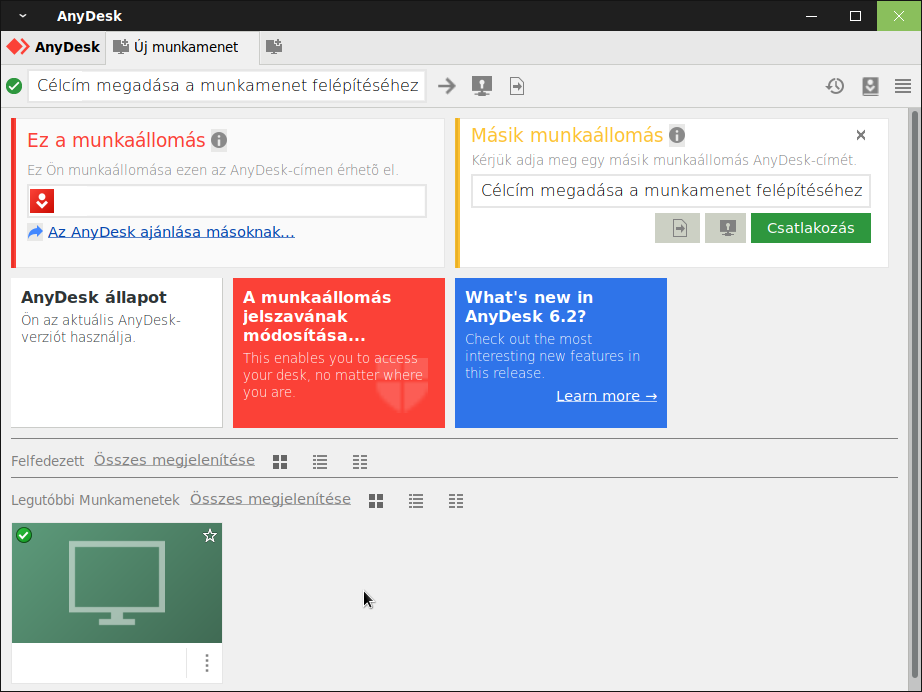Click the blue share arrow icon
Image resolution: width=922 pixels, height=692 pixels.
coord(35,232)
